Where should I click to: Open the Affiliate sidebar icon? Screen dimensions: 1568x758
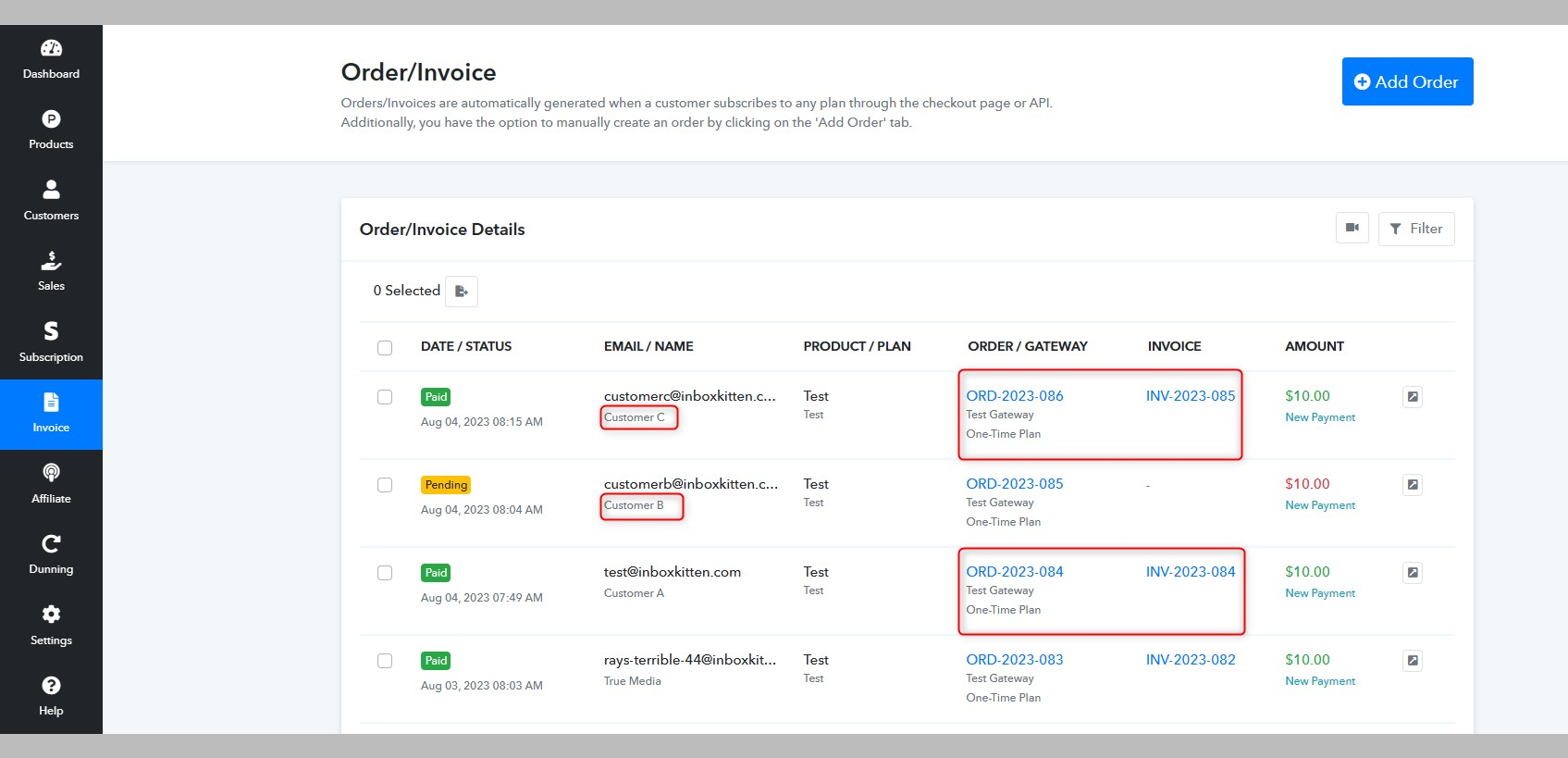51,472
